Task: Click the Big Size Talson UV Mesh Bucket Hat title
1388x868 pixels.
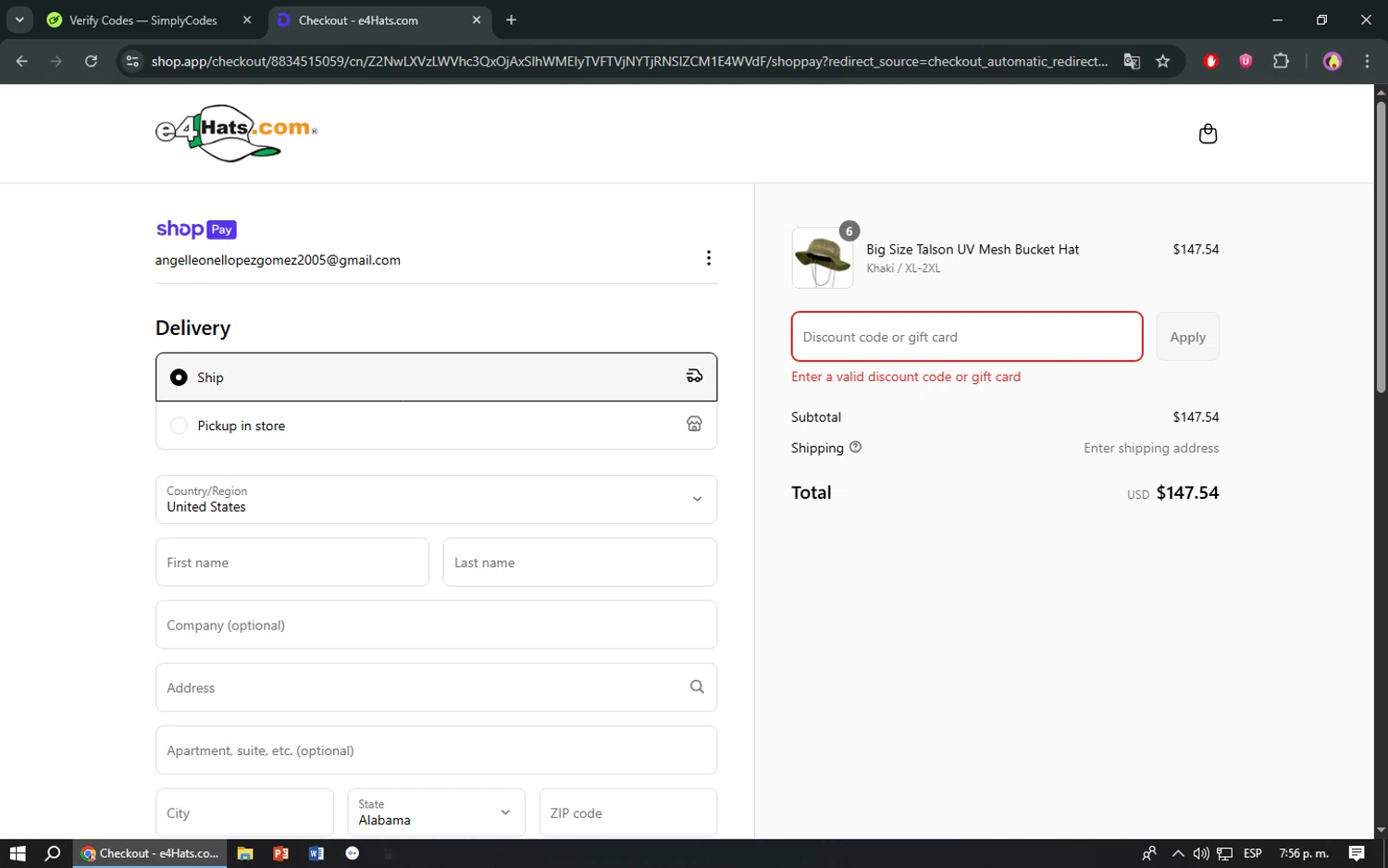Action: (x=973, y=249)
